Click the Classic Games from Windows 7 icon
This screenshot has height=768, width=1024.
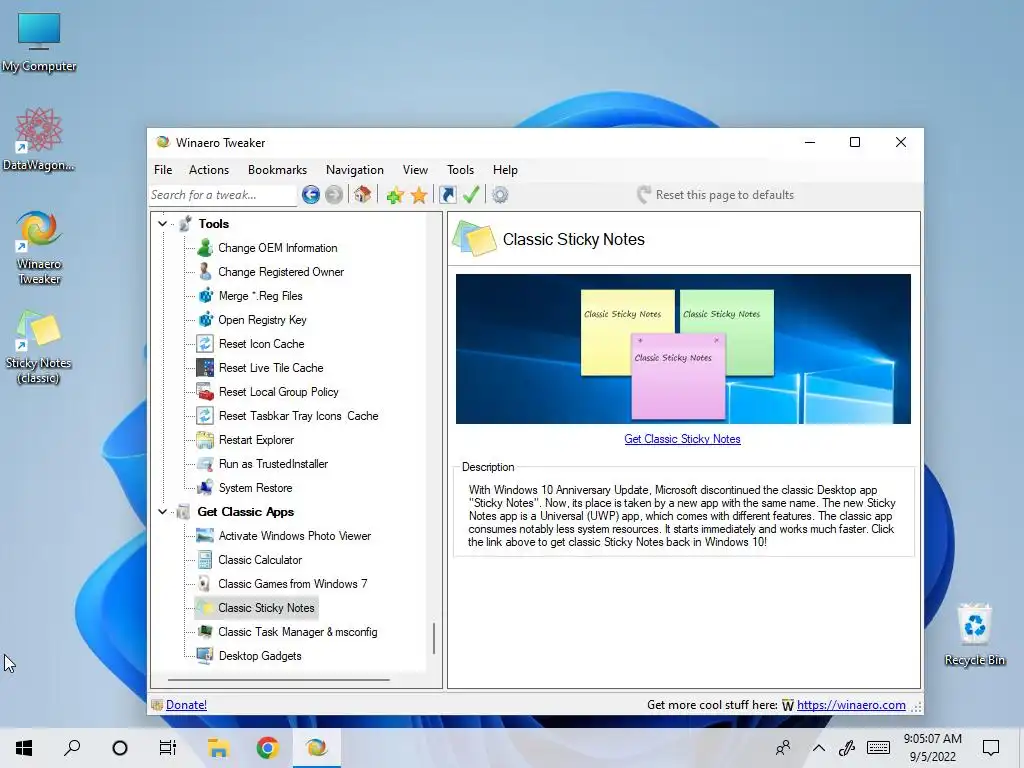205,584
